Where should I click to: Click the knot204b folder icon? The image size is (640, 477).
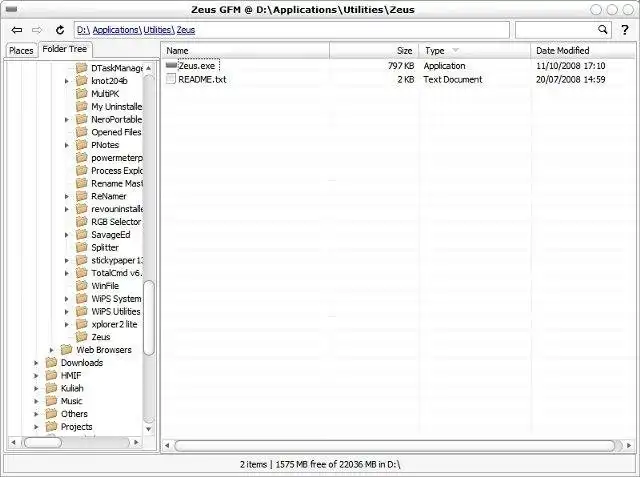coord(82,81)
